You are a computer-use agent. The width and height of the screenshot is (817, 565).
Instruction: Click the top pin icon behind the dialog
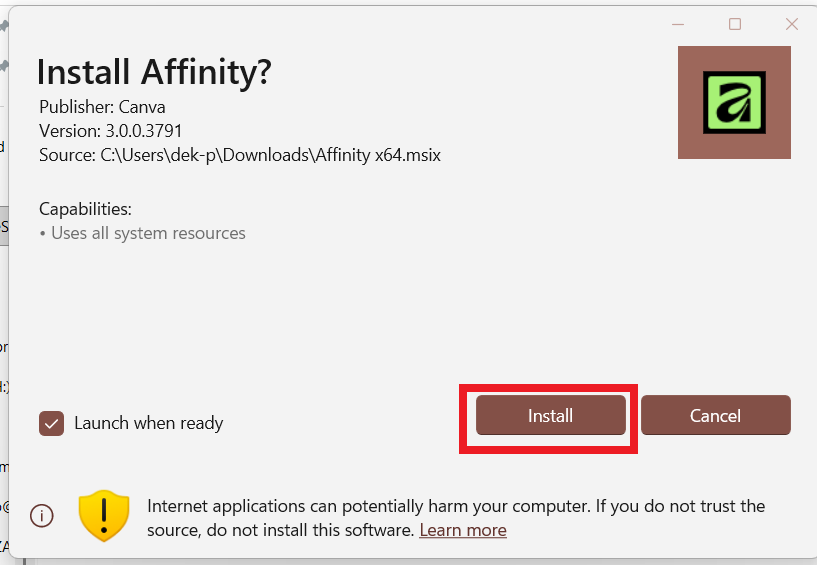tap(4, 27)
